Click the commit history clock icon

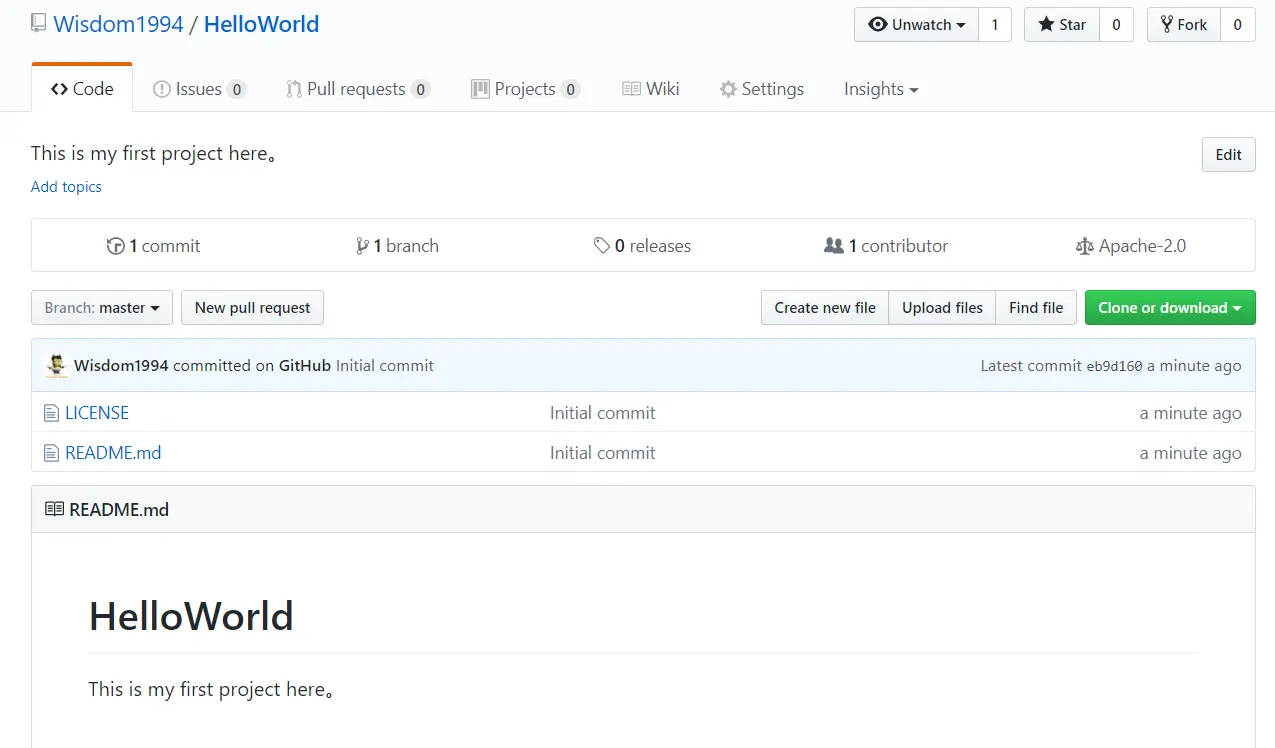tap(116, 246)
